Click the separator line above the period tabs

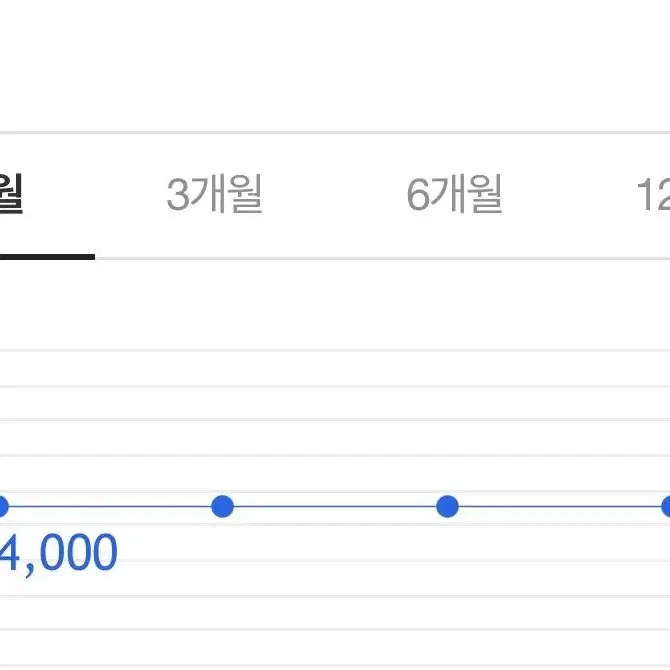[x=335, y=133]
